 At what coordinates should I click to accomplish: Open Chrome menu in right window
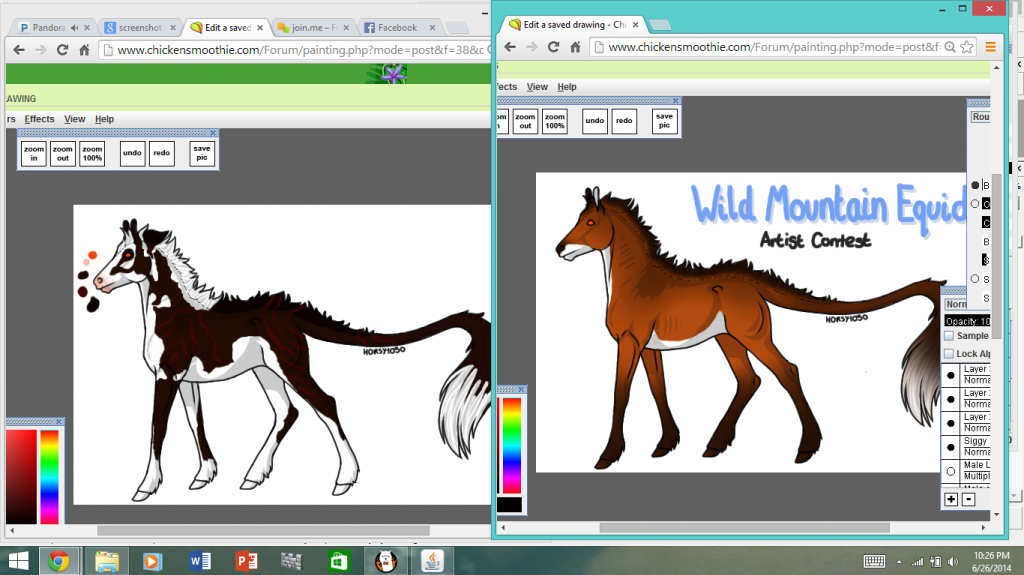(x=990, y=47)
